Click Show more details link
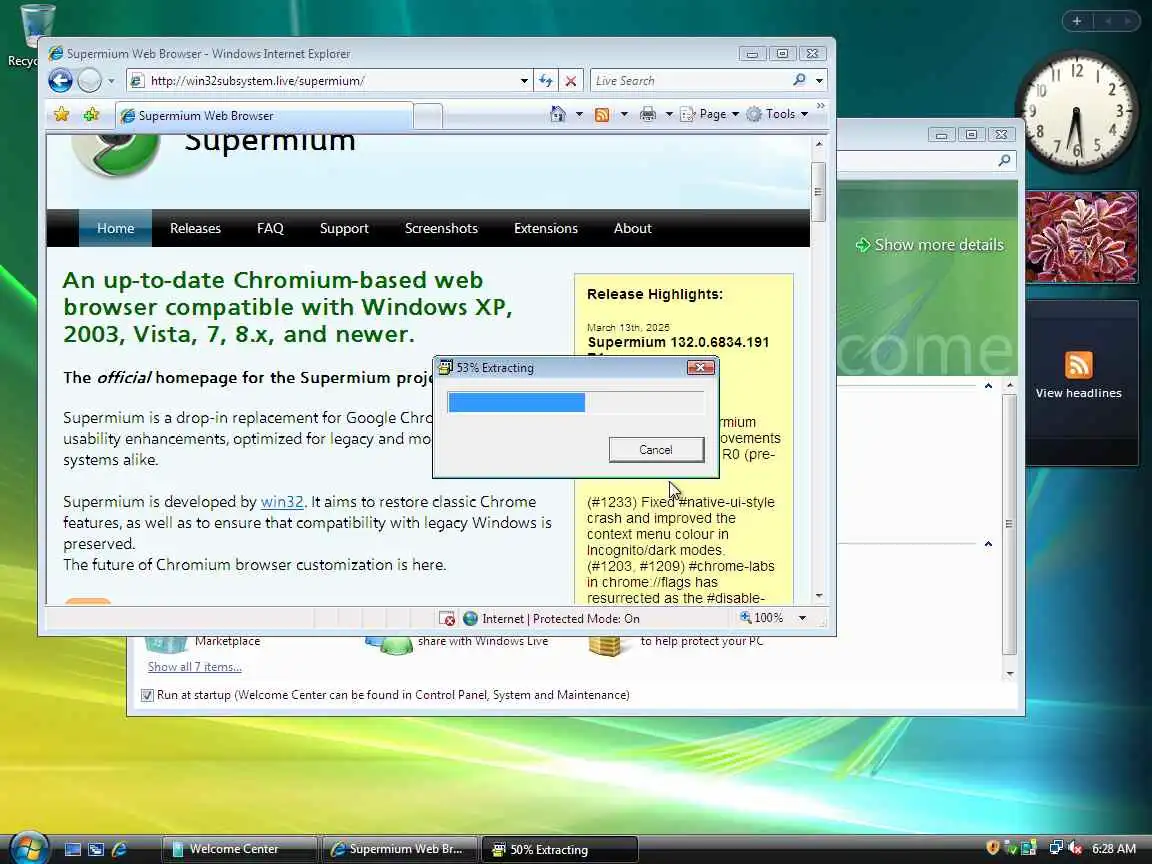The image size is (1152, 864). [x=929, y=245]
